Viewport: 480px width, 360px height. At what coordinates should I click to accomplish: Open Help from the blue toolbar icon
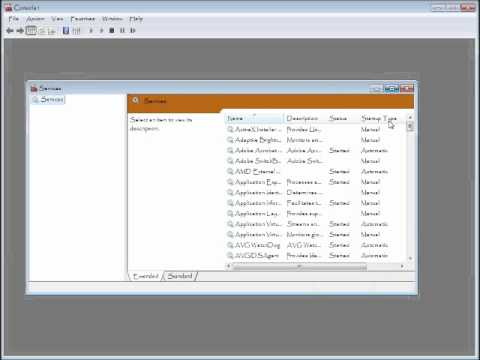[x=66, y=31]
